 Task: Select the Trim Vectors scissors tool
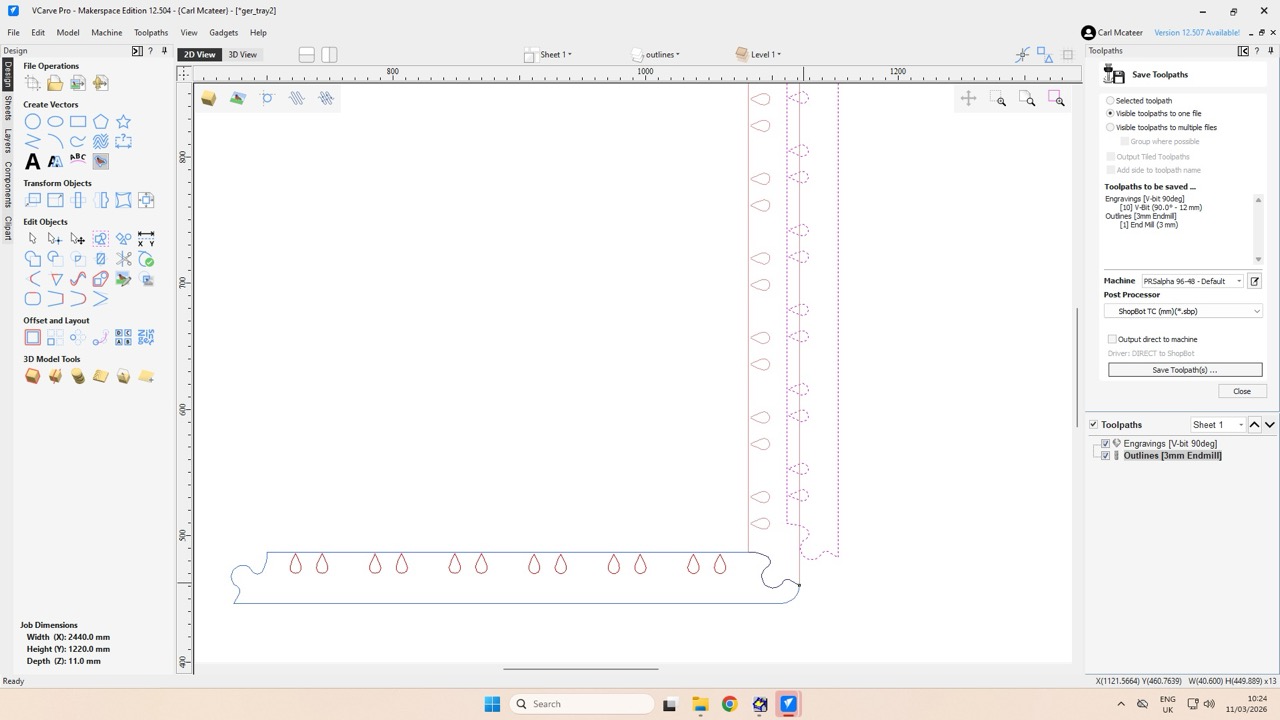[123, 259]
